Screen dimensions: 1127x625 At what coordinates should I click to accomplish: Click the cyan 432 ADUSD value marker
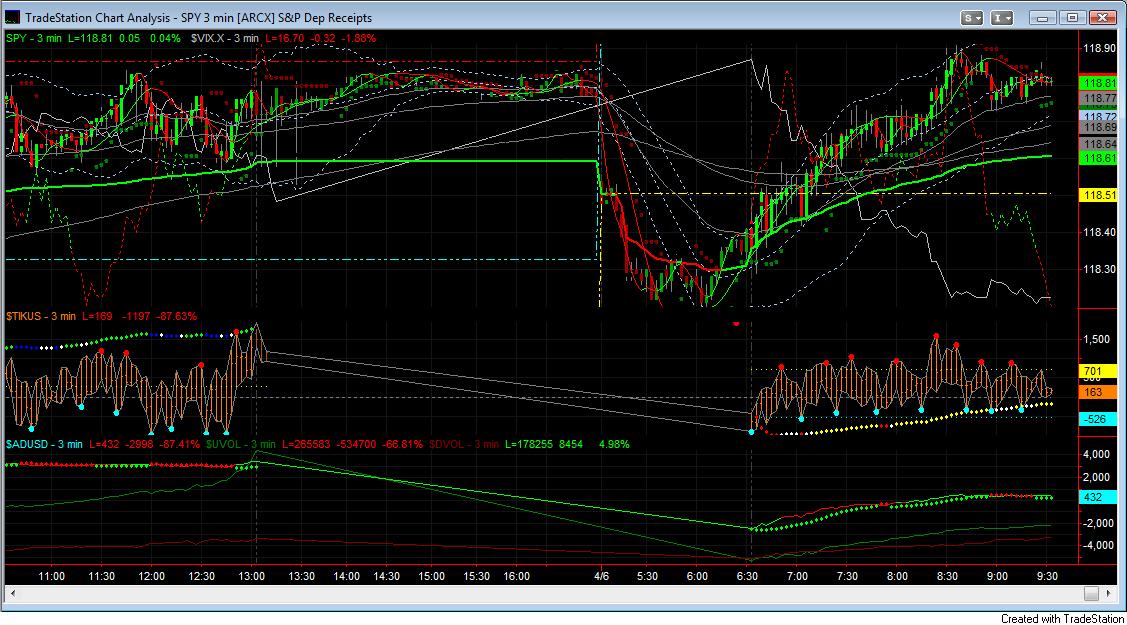tap(1099, 497)
